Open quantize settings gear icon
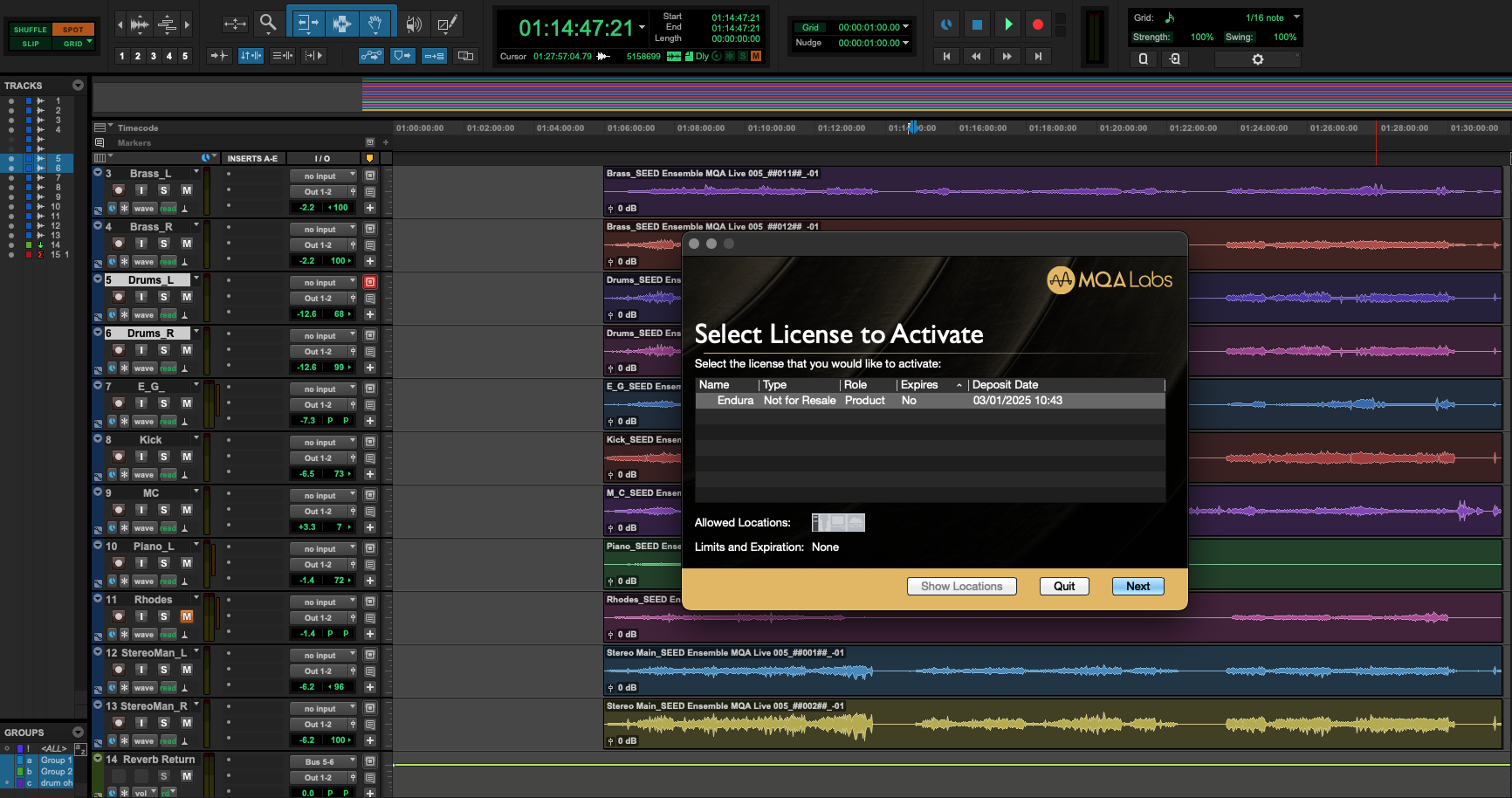Screen dimensions: 1512x798 pyautogui.click(x=1258, y=59)
